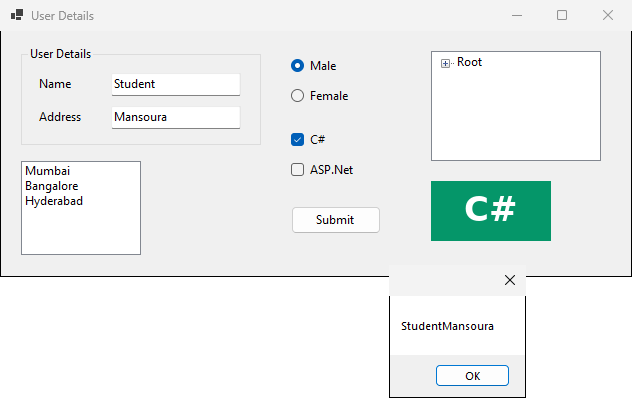
Task: Select the Root tree item label
Action: click(x=469, y=62)
